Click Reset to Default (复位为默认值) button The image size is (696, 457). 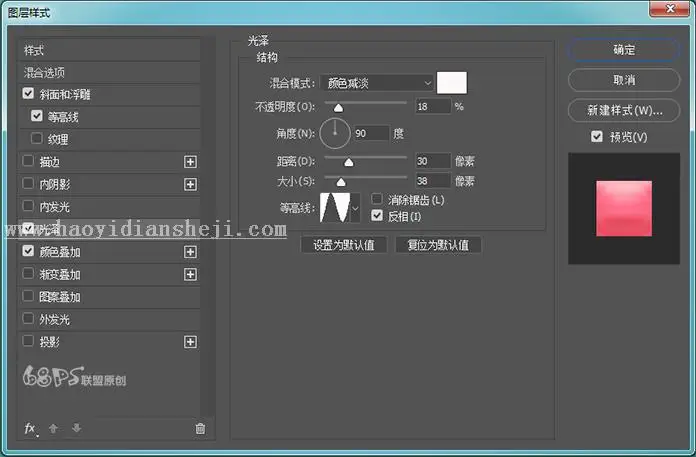coord(438,245)
